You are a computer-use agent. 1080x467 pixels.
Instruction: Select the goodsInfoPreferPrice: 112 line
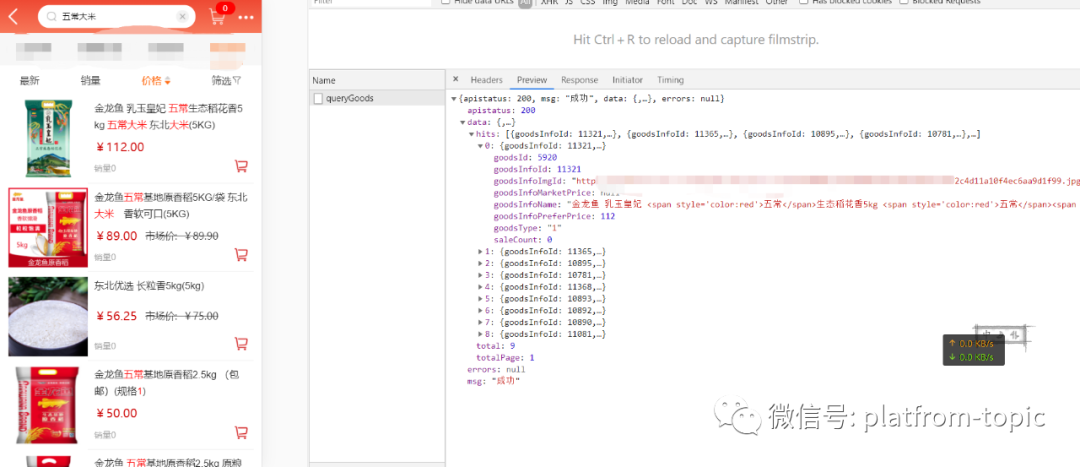pos(554,216)
